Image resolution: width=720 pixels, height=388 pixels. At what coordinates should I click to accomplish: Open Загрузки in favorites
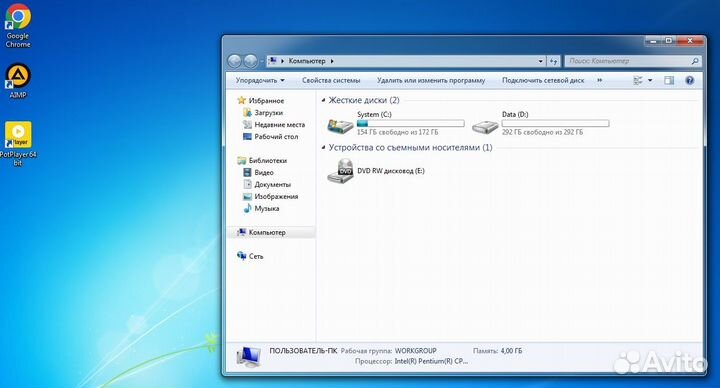pos(269,112)
